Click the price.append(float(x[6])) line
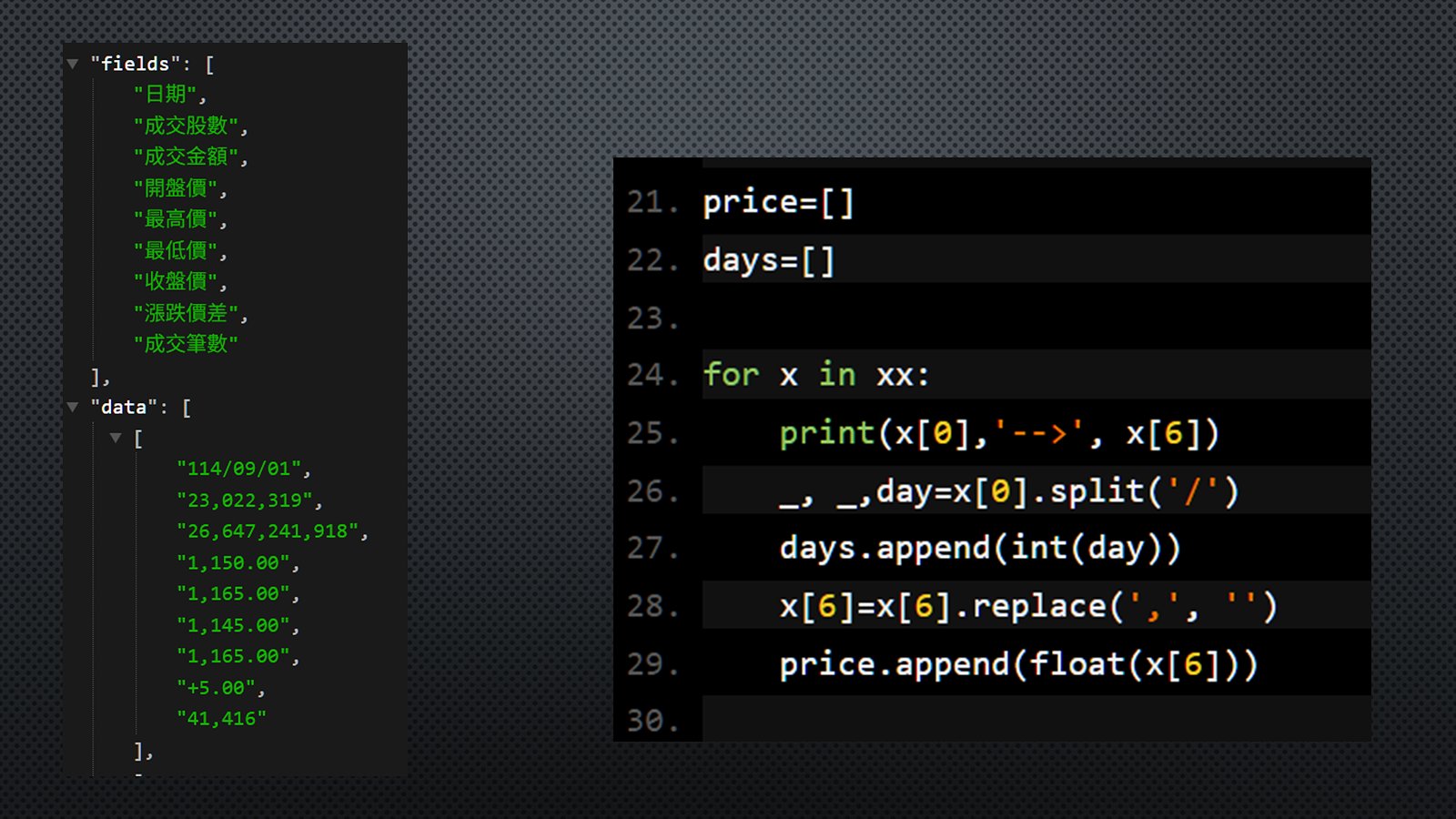Image resolution: width=1456 pixels, height=819 pixels. tap(1017, 664)
